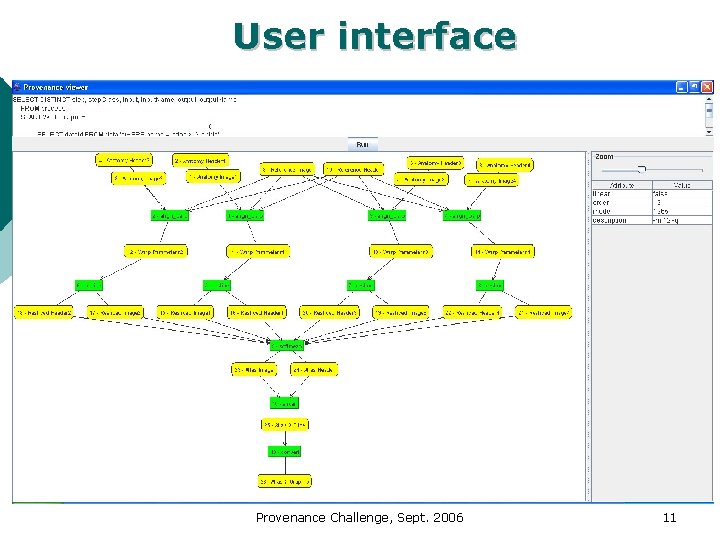Click the 'false' value cell
Screen dimensions: 720x540
point(682,194)
